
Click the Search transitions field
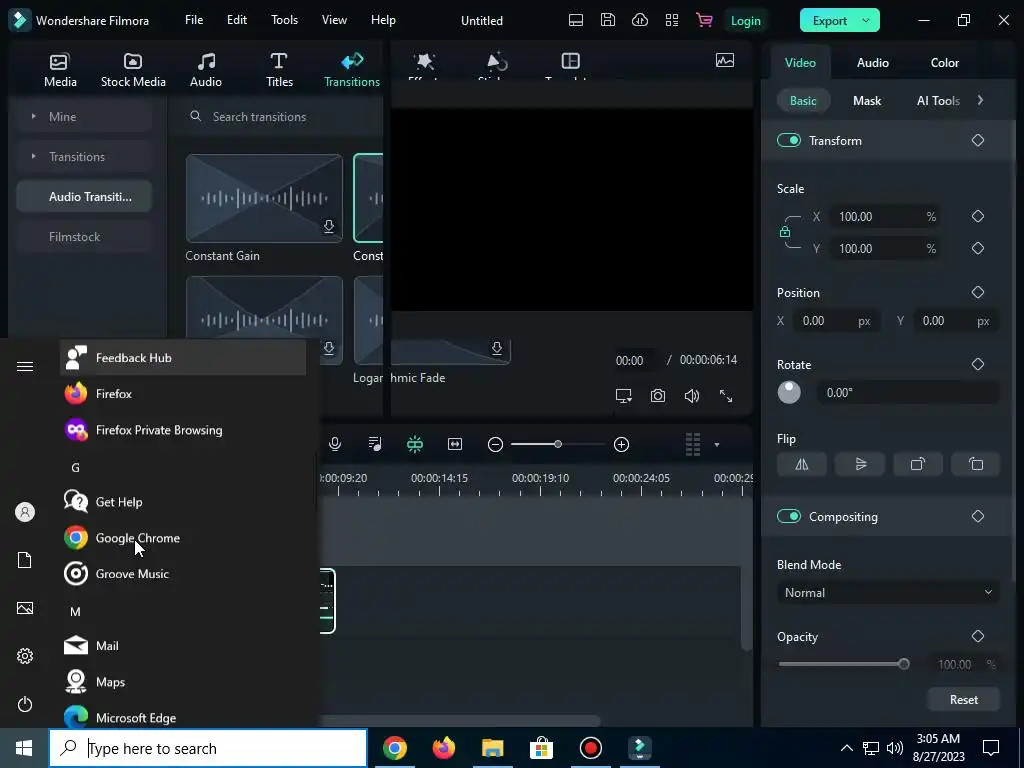click(281, 116)
